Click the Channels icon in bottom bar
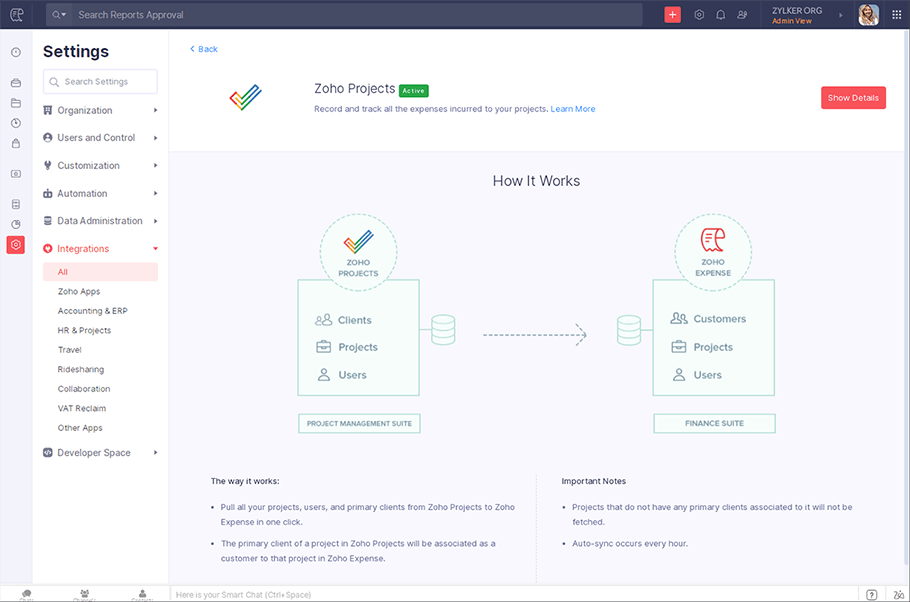This screenshot has width=910, height=602. 84,592
